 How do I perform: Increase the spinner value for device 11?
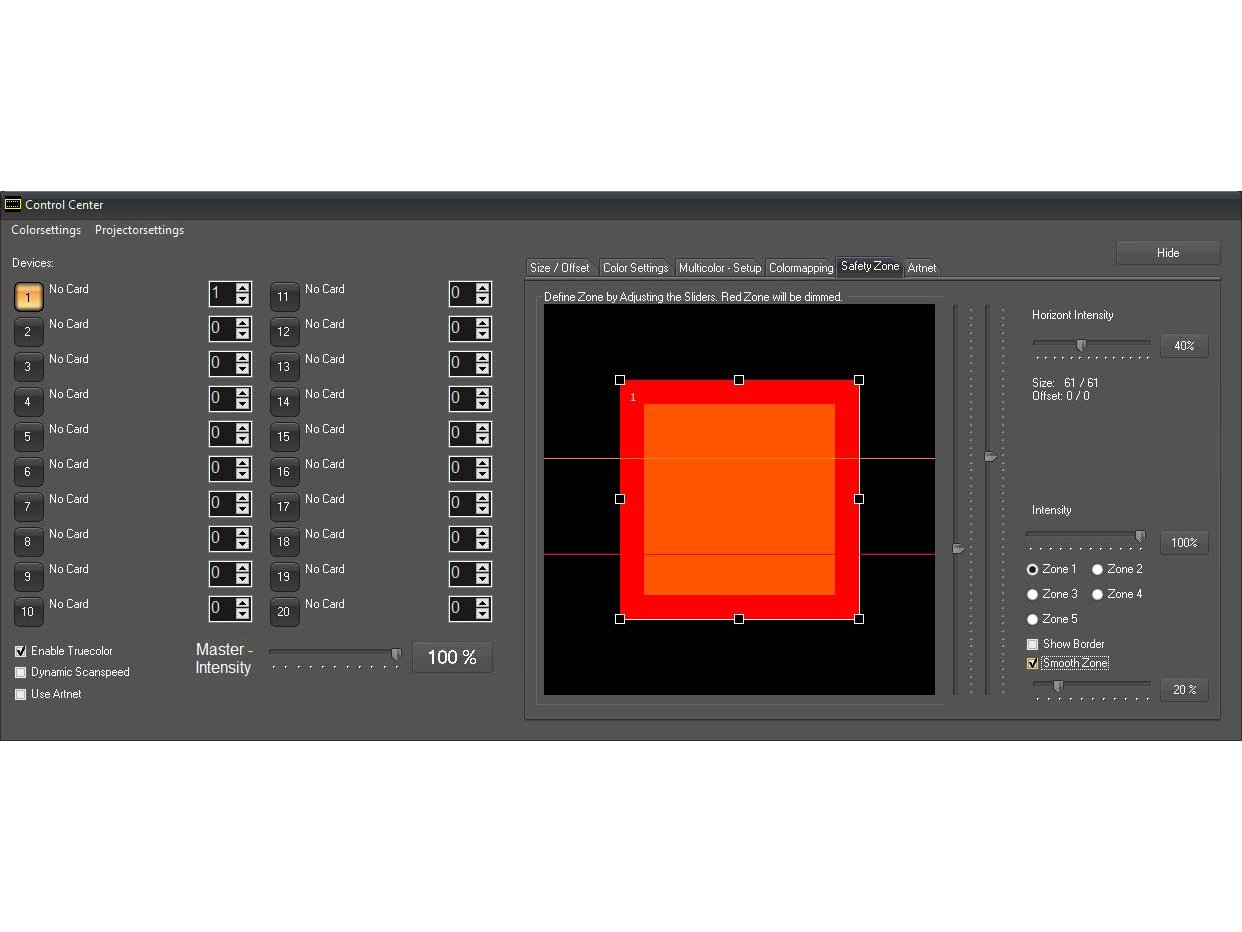click(483, 288)
